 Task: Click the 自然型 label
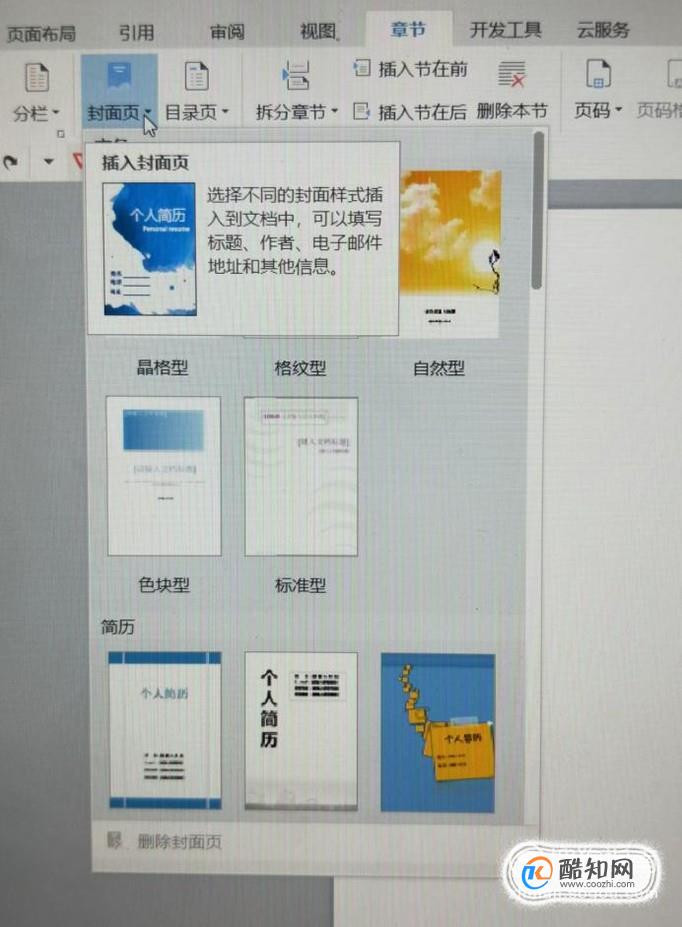(x=439, y=368)
